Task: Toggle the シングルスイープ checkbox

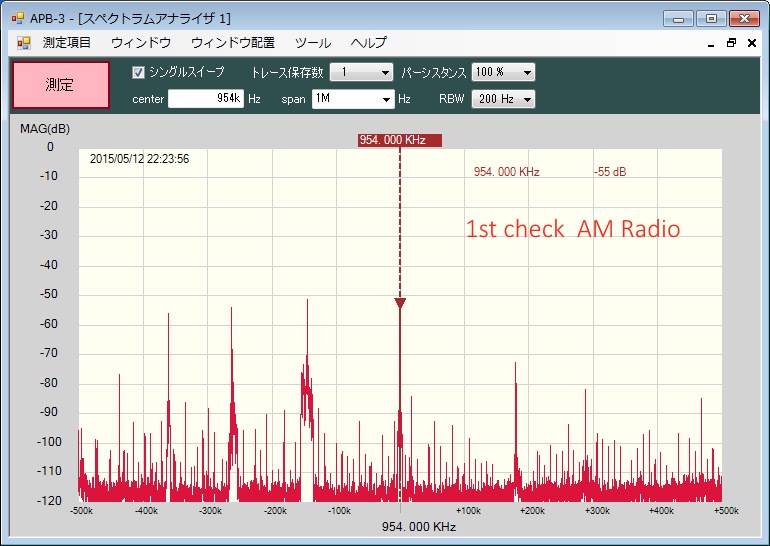Action: click(x=138, y=73)
